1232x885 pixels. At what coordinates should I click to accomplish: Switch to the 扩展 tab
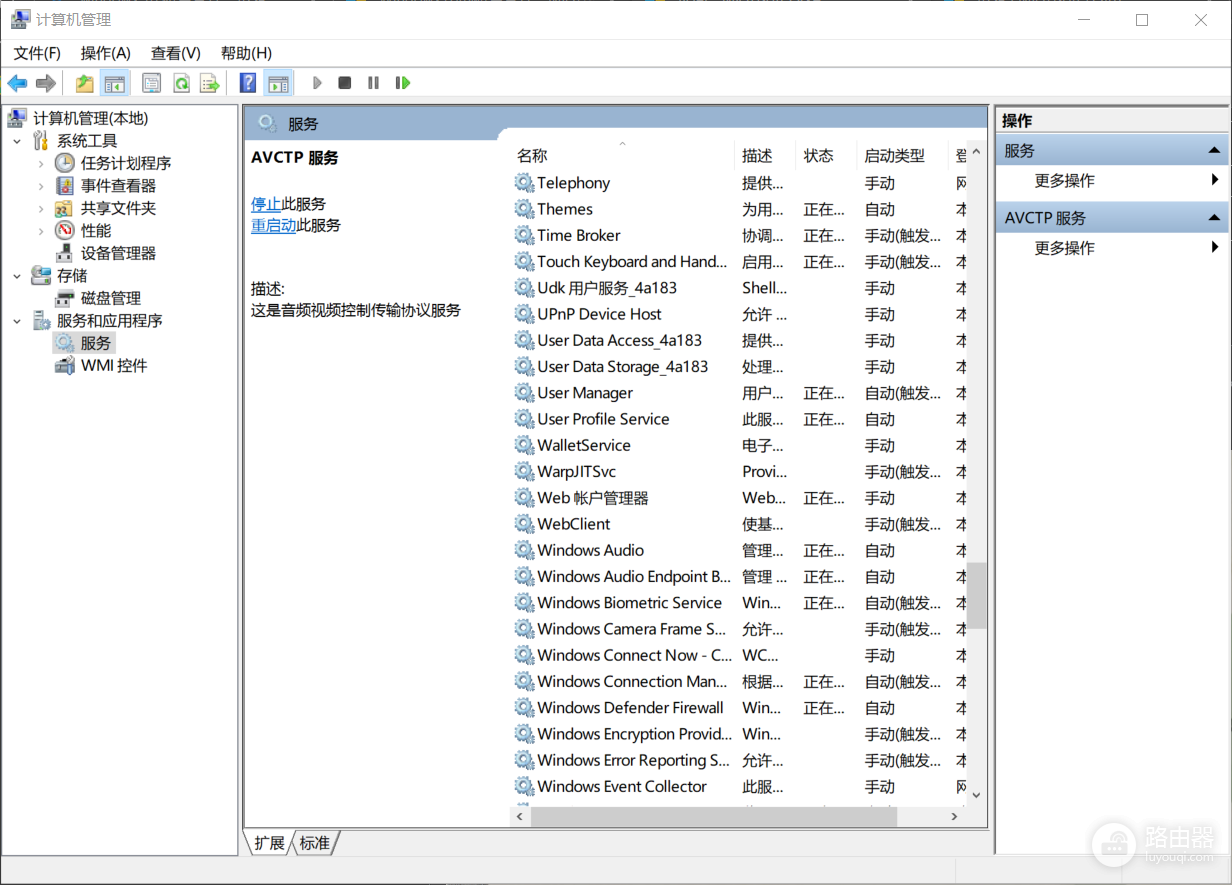click(x=269, y=843)
